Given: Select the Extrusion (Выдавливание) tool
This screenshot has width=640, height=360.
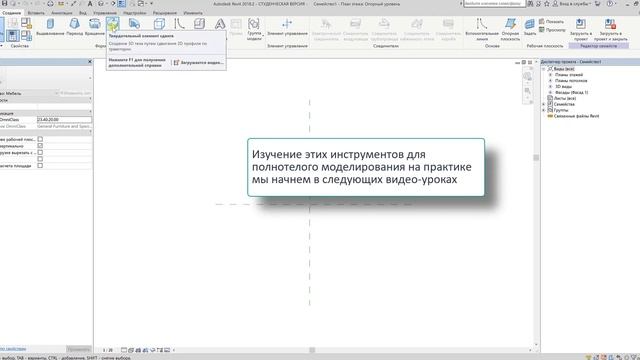Looking at the screenshot, I should [x=50, y=27].
